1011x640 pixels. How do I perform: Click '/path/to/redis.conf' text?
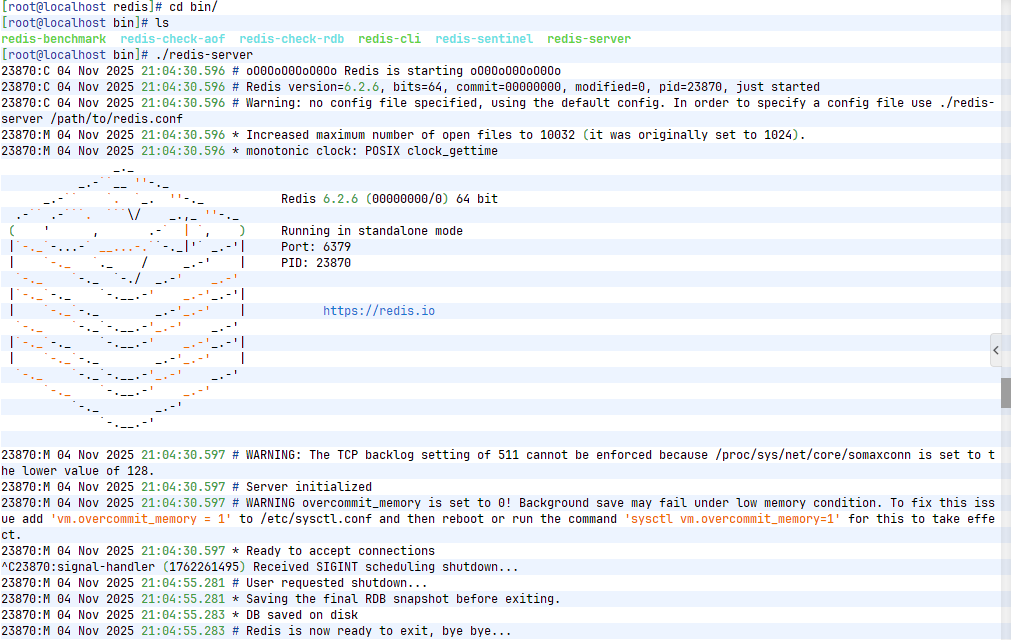(x=117, y=119)
